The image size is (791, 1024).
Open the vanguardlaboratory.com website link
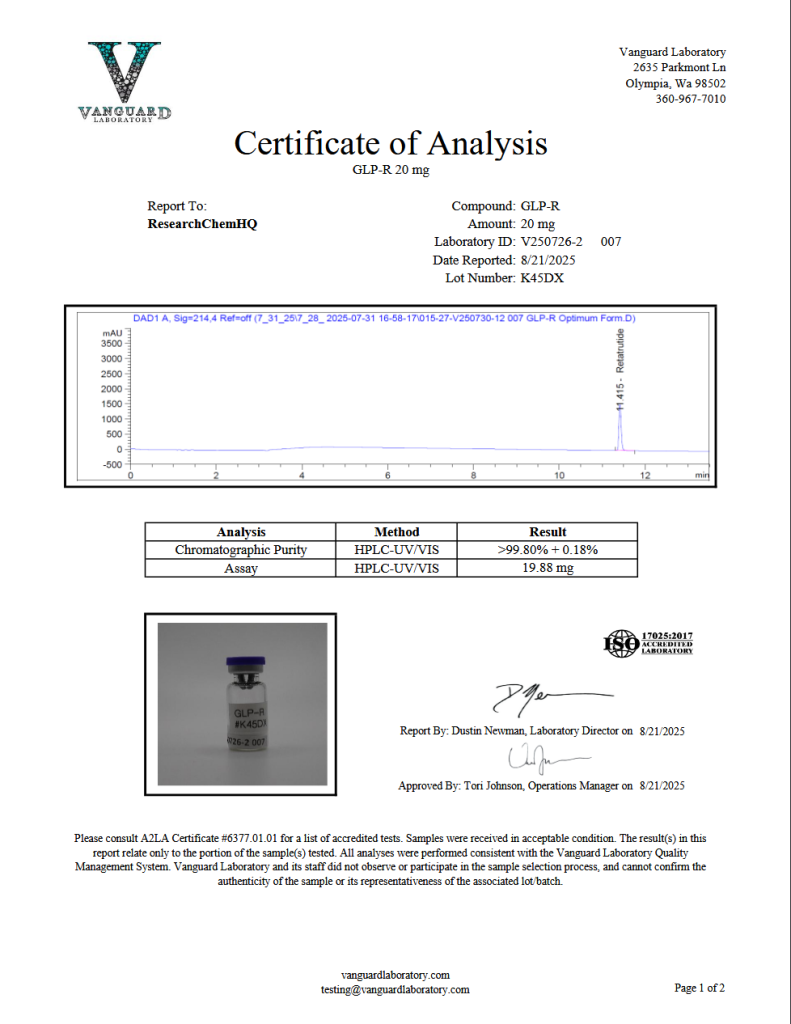[x=395, y=974]
